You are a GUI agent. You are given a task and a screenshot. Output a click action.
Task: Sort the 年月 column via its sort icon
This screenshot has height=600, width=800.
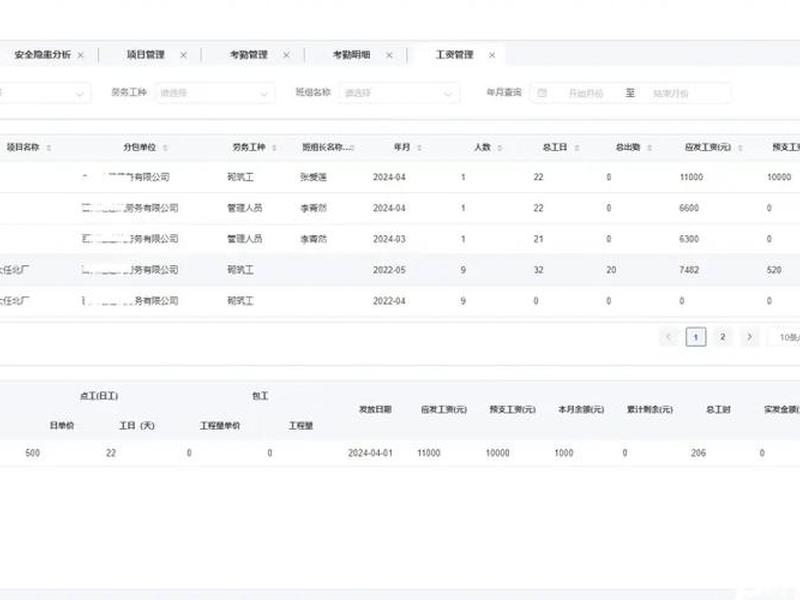(419, 148)
